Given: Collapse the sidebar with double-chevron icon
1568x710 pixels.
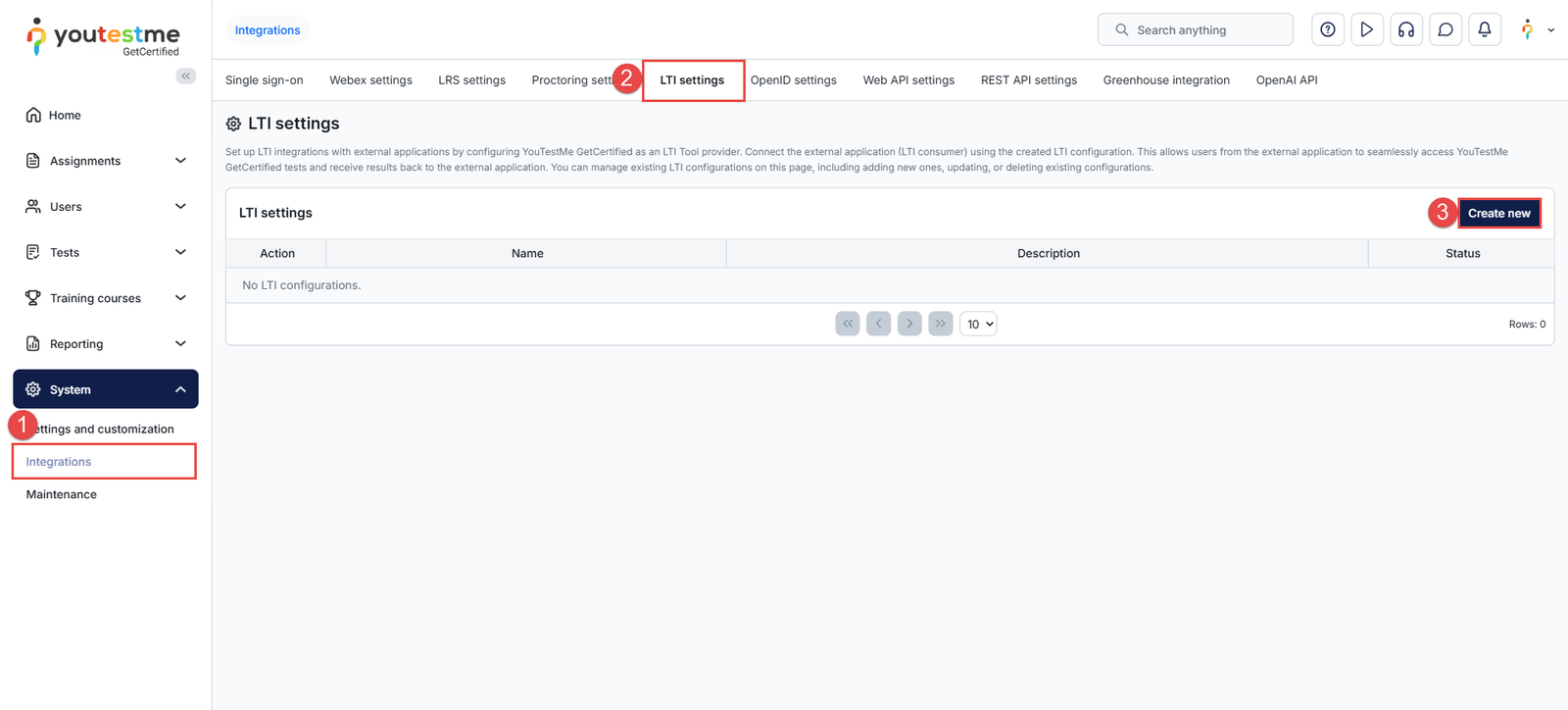Looking at the screenshot, I should [x=185, y=76].
